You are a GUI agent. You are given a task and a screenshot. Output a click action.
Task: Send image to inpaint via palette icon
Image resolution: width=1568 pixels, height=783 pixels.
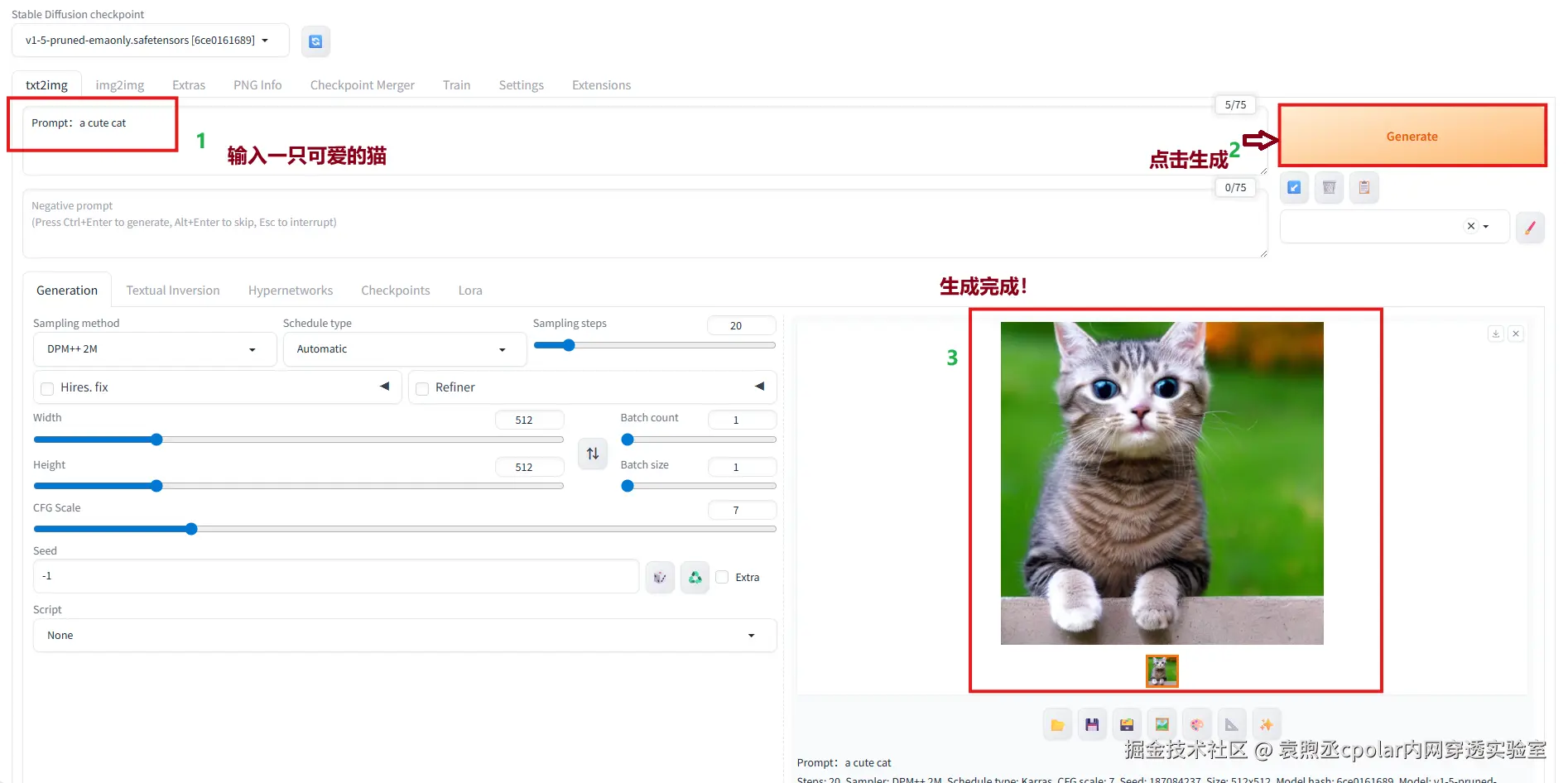pyautogui.click(x=1197, y=725)
